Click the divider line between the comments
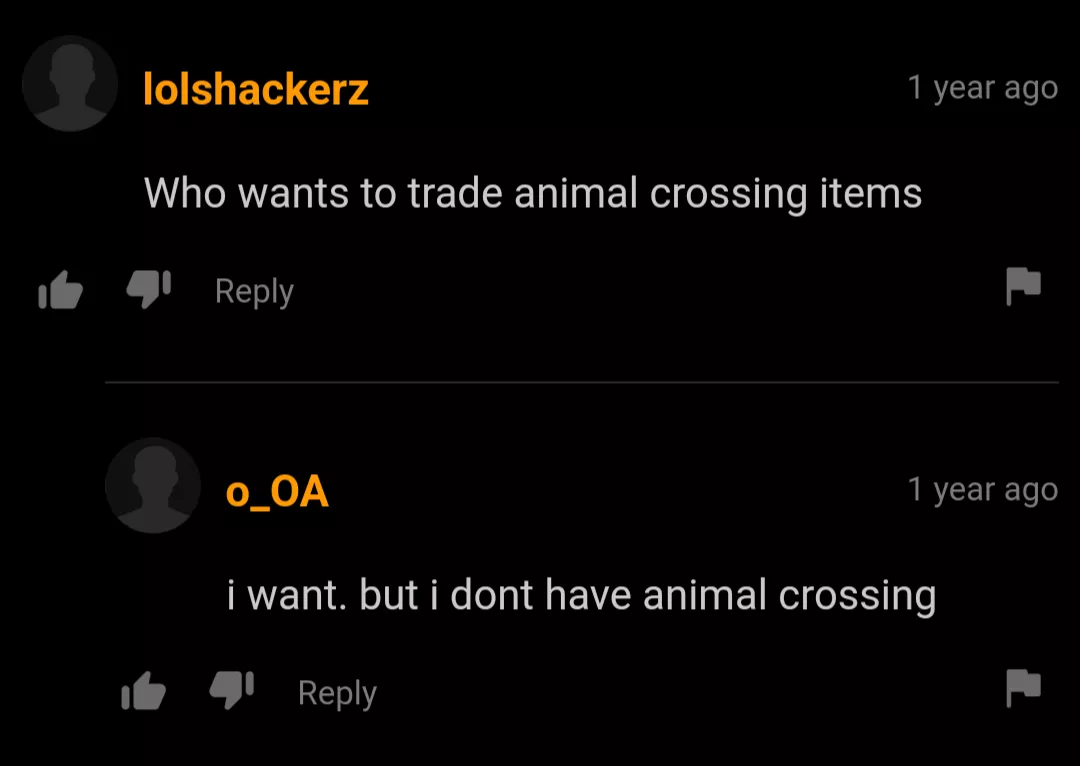 (x=581, y=382)
